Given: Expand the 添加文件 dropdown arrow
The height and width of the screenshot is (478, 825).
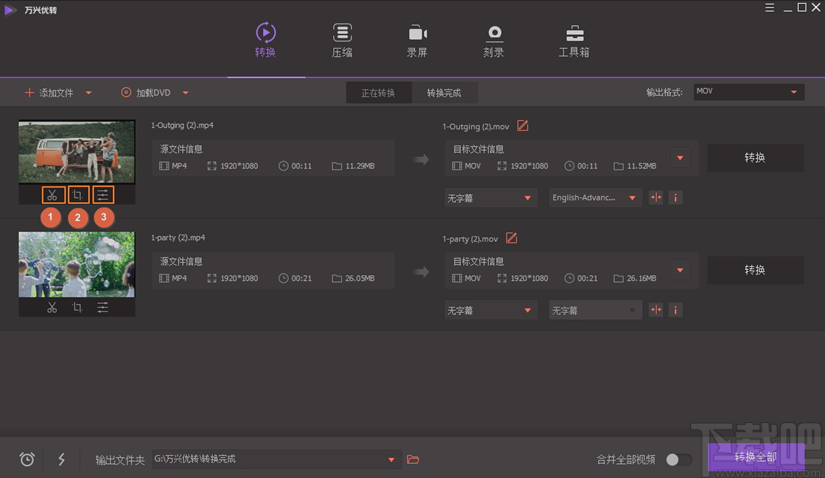Looking at the screenshot, I should 88,93.
